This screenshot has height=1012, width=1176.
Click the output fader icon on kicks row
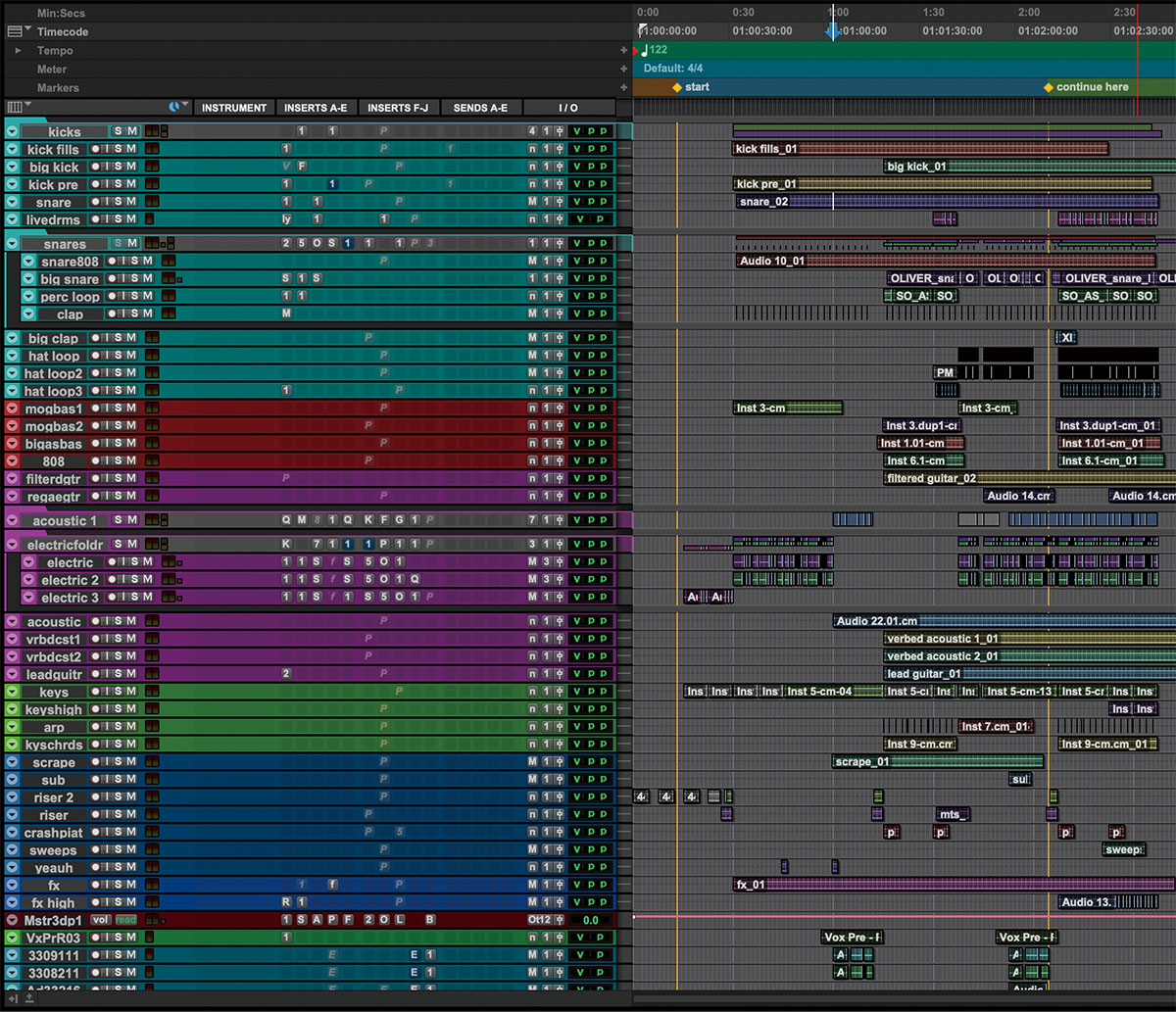[x=560, y=131]
